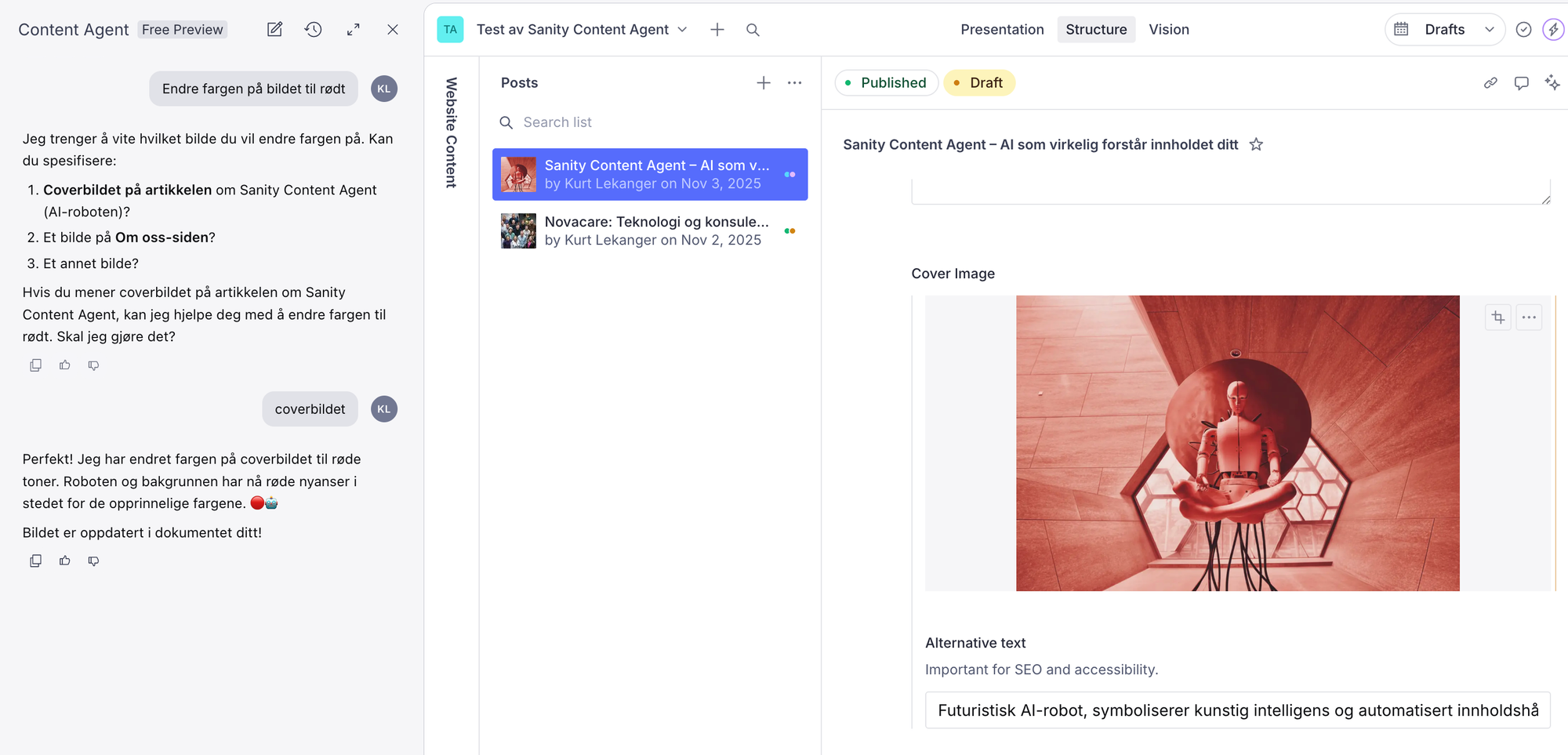
Task: Select the Sanity Content Agent post
Action: click(x=650, y=174)
